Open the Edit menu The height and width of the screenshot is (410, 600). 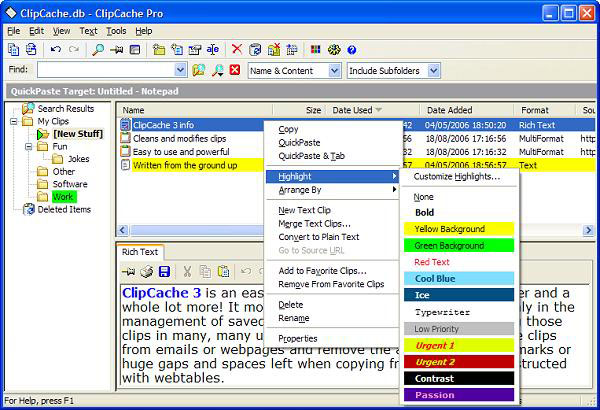coord(37,31)
